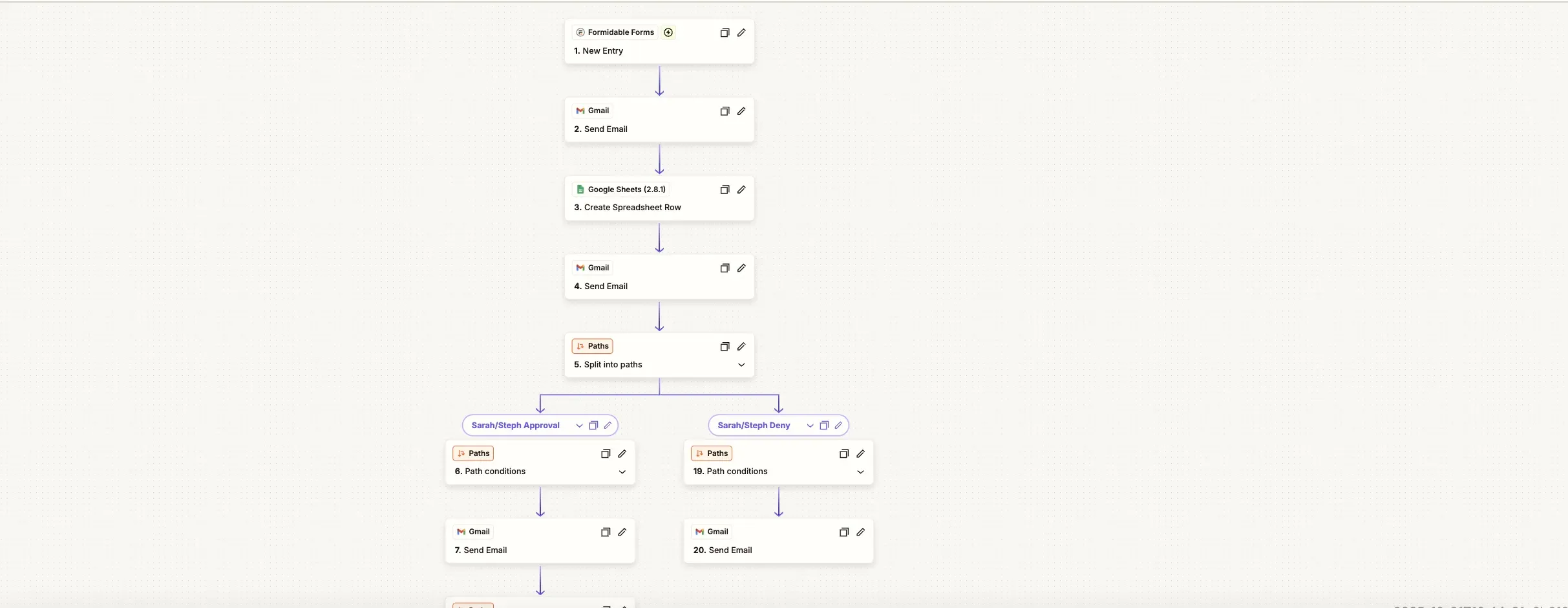This screenshot has height=608, width=1568.
Task: Collapse the Split into paths chevron
Action: 741,365
